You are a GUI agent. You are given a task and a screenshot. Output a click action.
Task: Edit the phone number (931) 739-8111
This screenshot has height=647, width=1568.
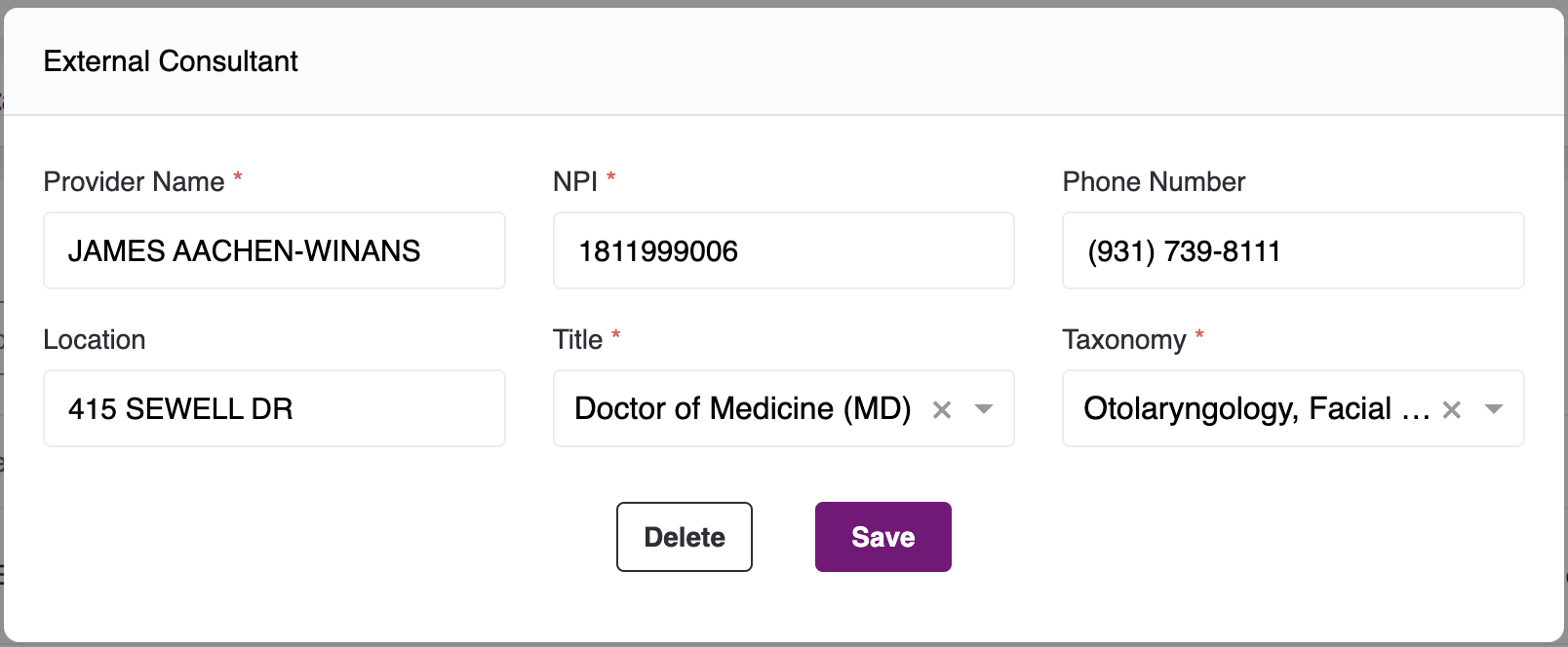[x=1292, y=250]
